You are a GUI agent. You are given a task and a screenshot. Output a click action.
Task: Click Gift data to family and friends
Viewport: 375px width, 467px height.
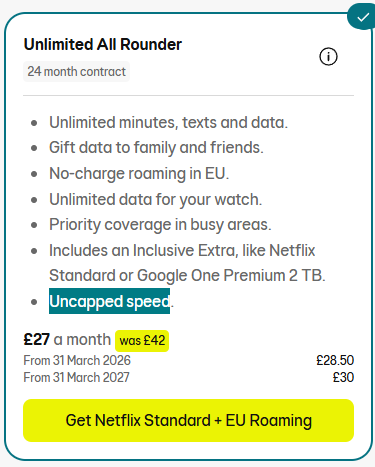156,148
